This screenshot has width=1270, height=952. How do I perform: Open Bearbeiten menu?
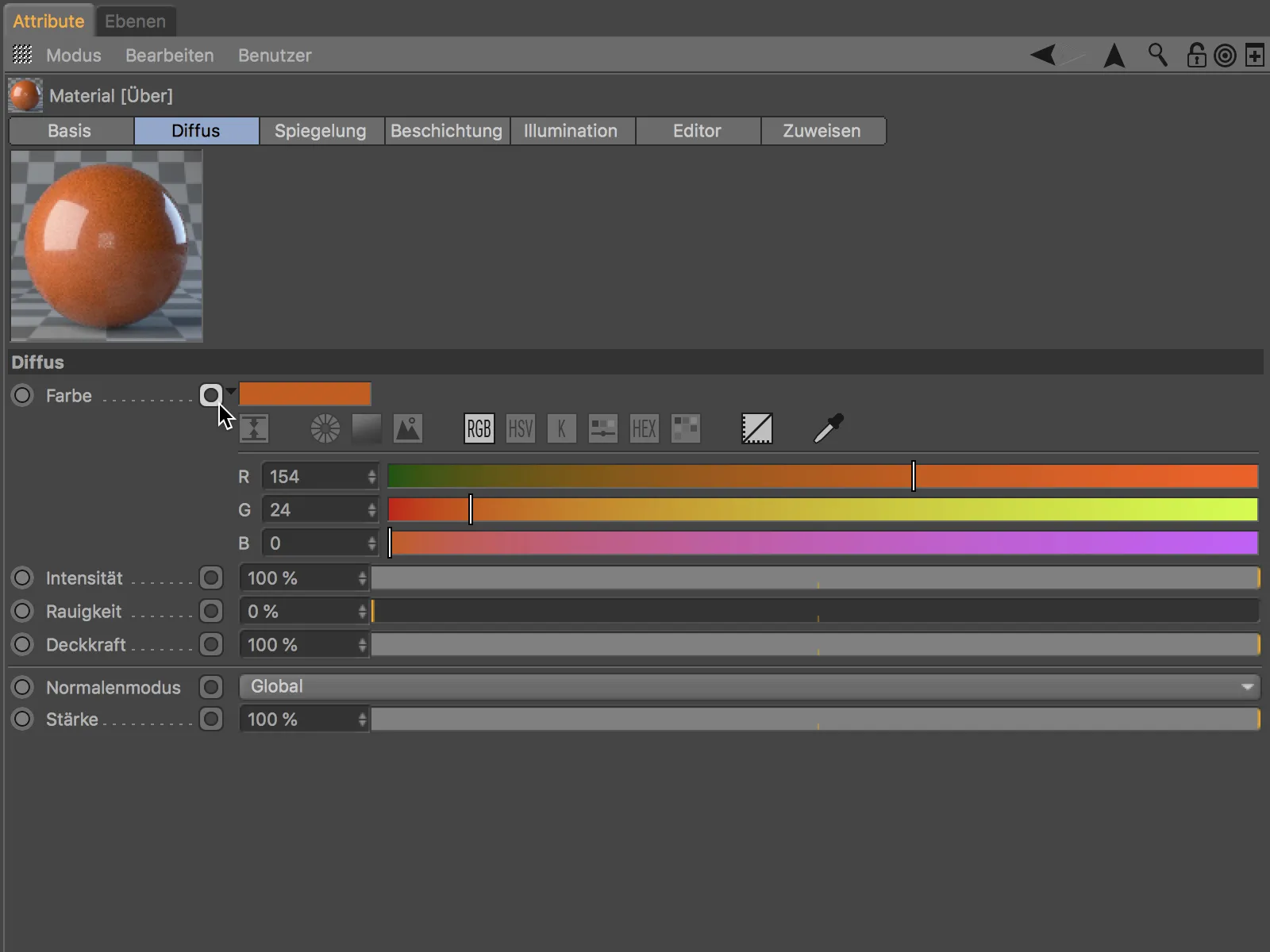[169, 56]
